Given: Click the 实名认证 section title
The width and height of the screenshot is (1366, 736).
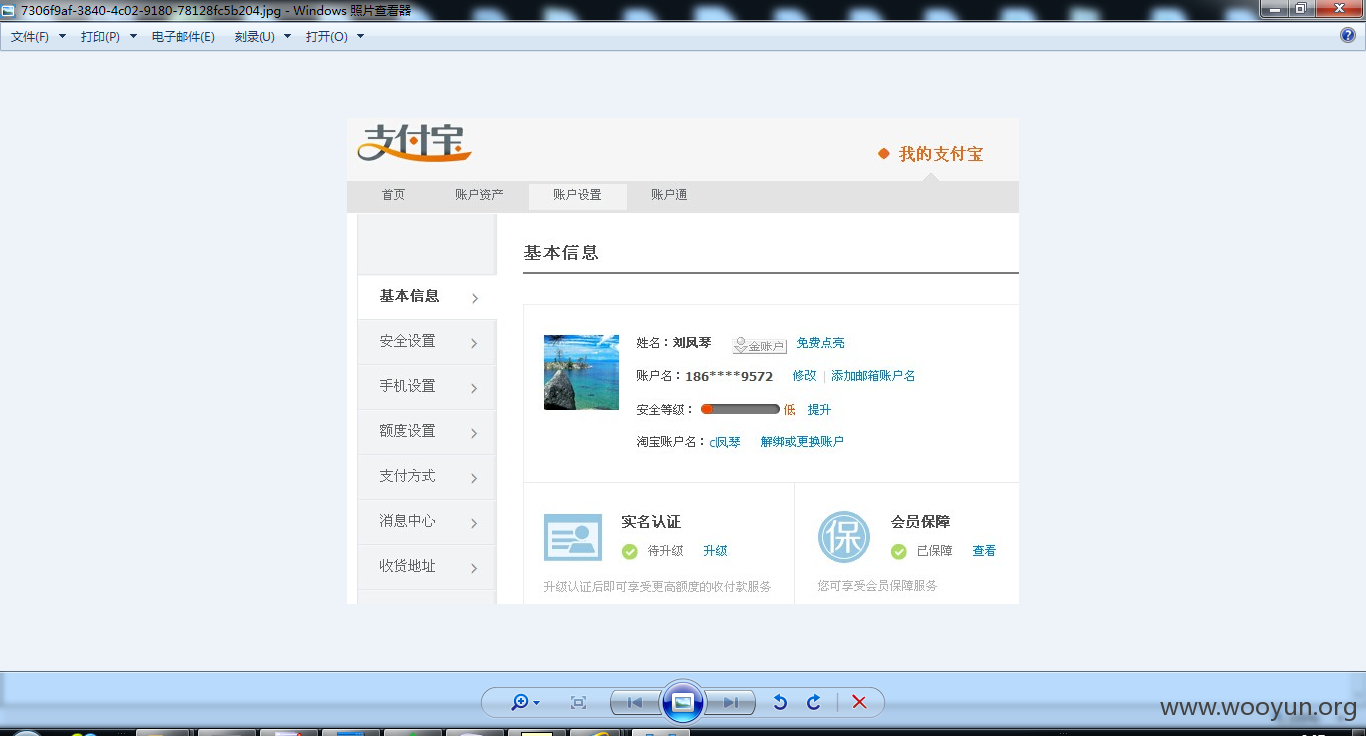Looking at the screenshot, I should point(651,522).
